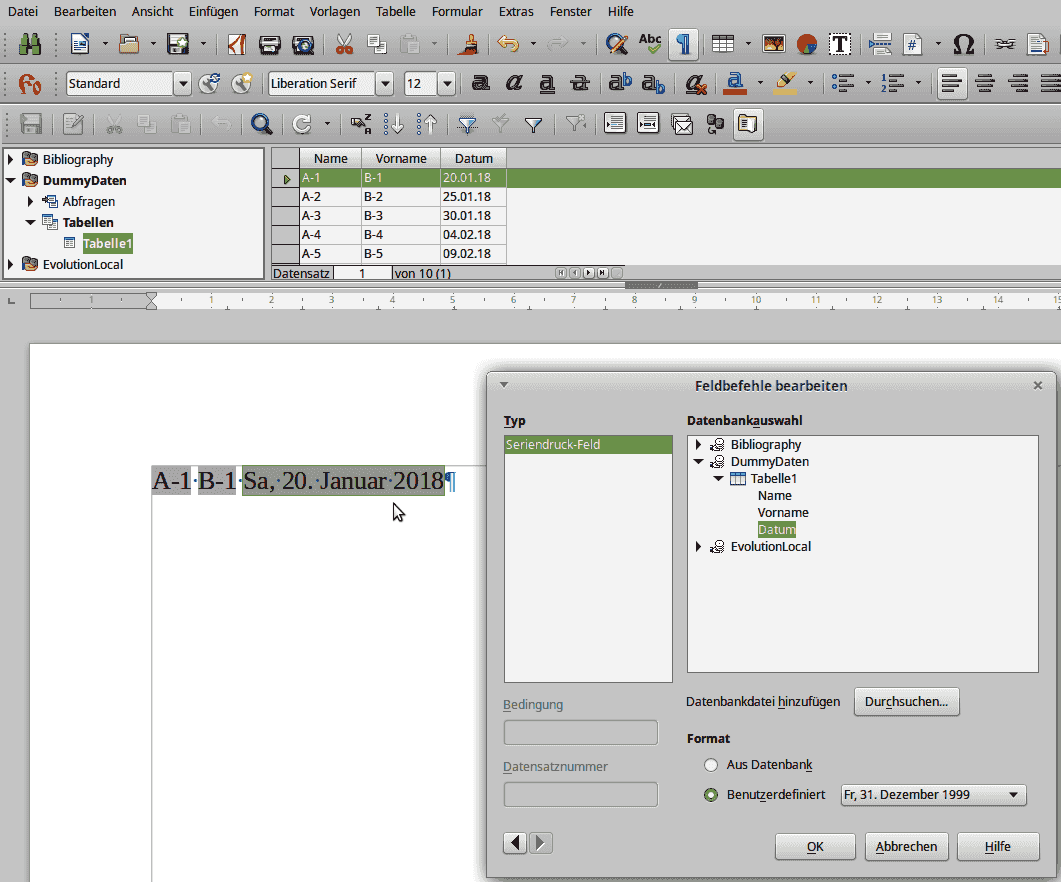Click the Datum column header
The height and width of the screenshot is (882, 1061).
pos(474,158)
